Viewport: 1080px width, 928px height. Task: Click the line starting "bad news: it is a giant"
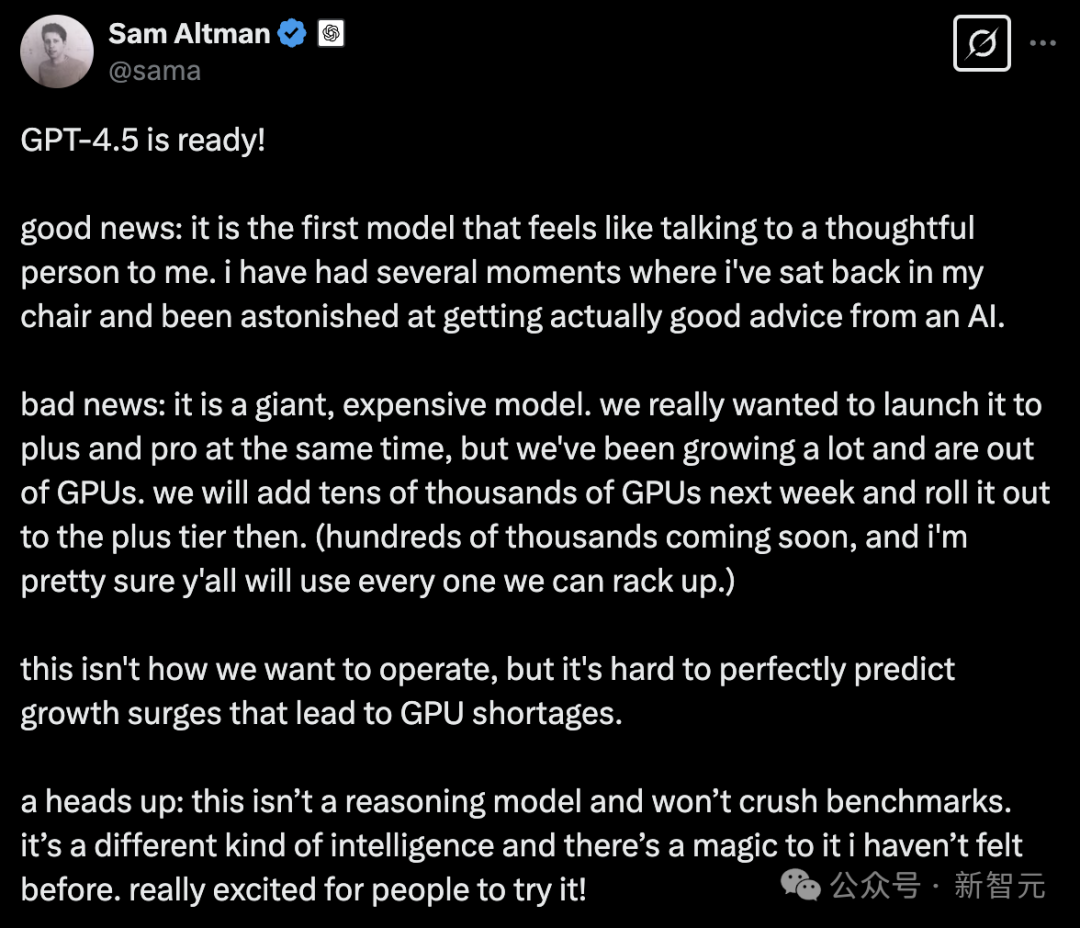pos(530,405)
